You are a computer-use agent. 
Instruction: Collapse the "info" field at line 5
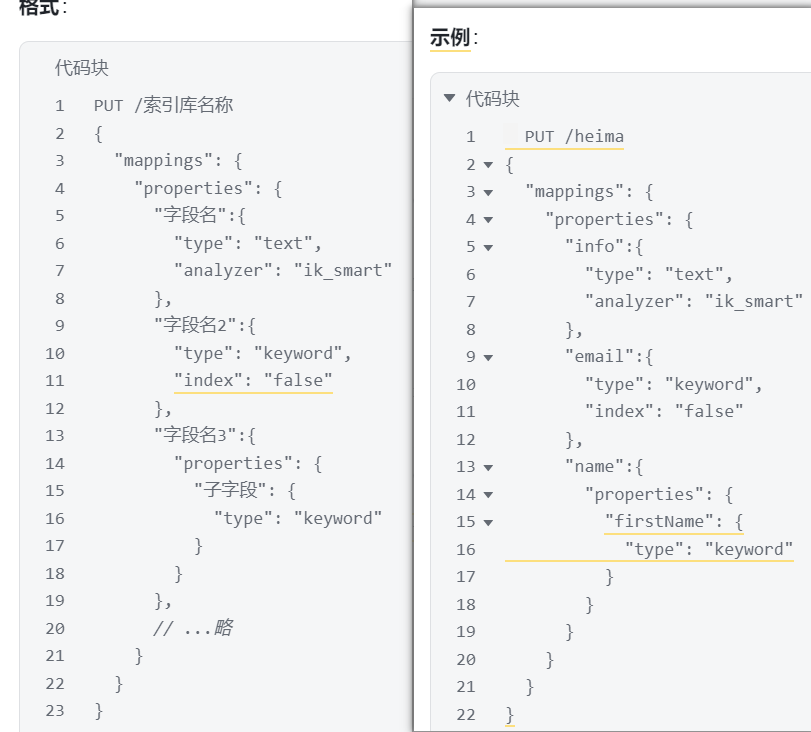[x=488, y=247]
